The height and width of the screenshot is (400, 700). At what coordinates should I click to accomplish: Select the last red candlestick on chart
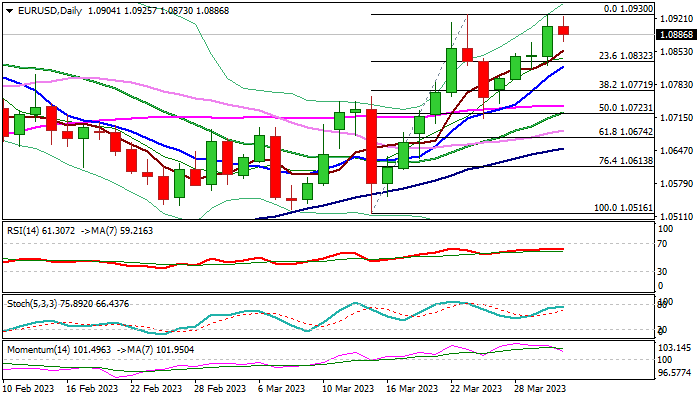[563, 30]
